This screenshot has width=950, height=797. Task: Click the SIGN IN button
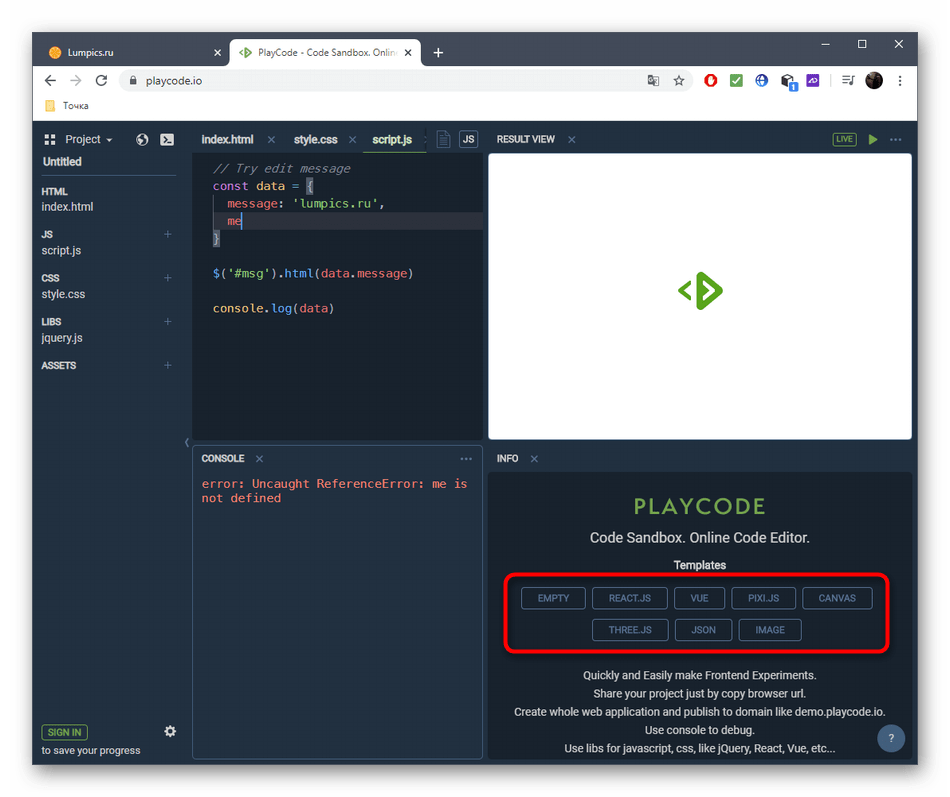pos(65,732)
